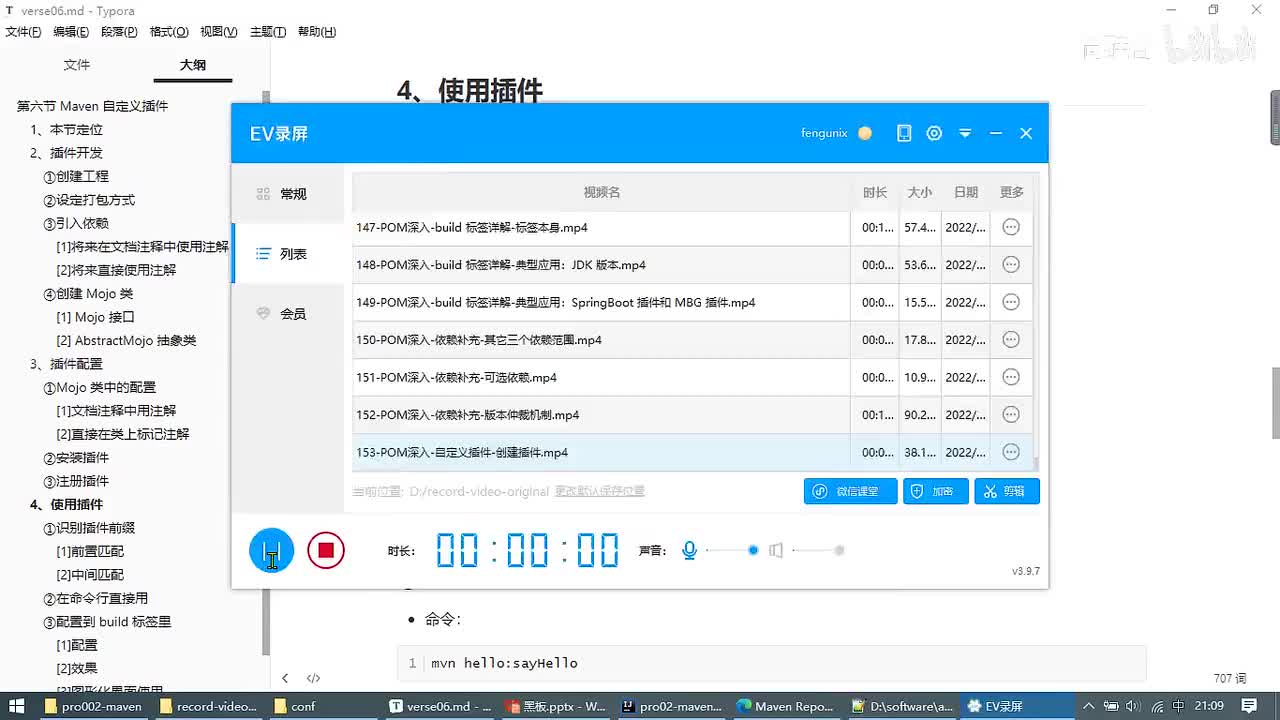1280x720 pixels.
Task: Open the 段落(P) menu in Typora
Action: [119, 32]
